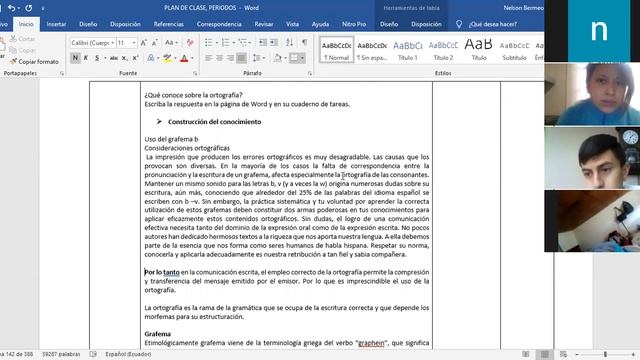Switch to Web Layout view icon
640x360 pixels.
coord(564,354)
